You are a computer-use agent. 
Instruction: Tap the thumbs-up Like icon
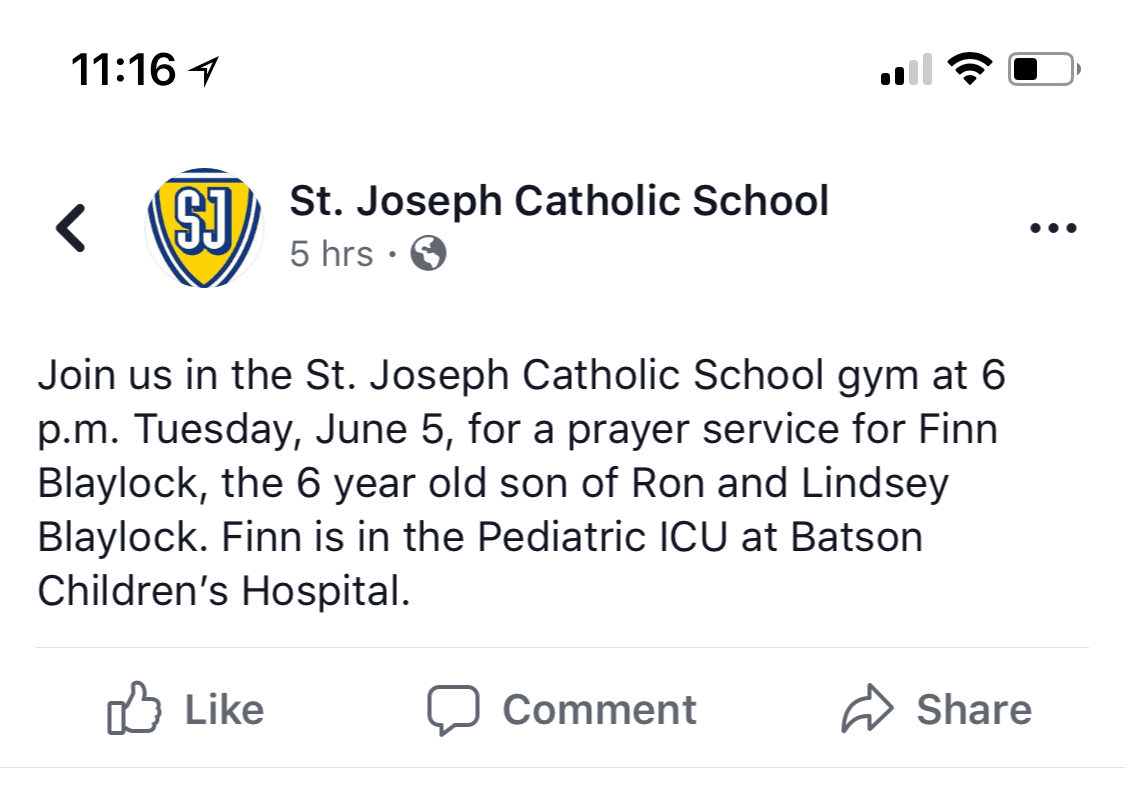click(134, 708)
